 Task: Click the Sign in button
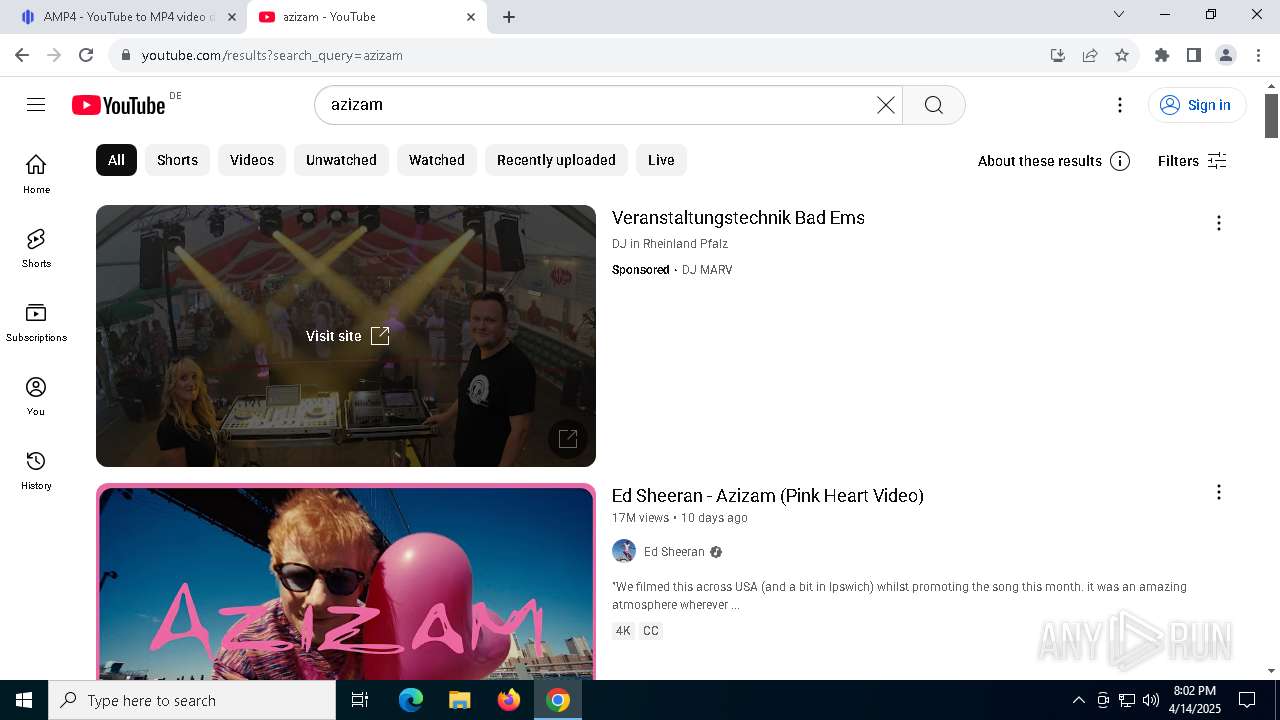click(x=1197, y=105)
